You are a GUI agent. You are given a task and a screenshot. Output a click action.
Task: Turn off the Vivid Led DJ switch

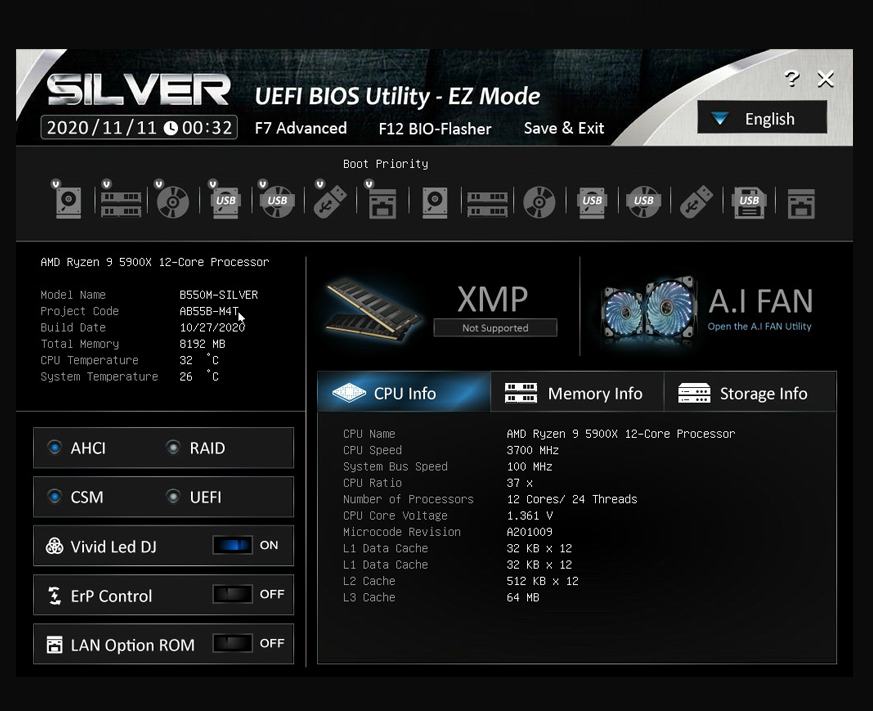tap(233, 545)
